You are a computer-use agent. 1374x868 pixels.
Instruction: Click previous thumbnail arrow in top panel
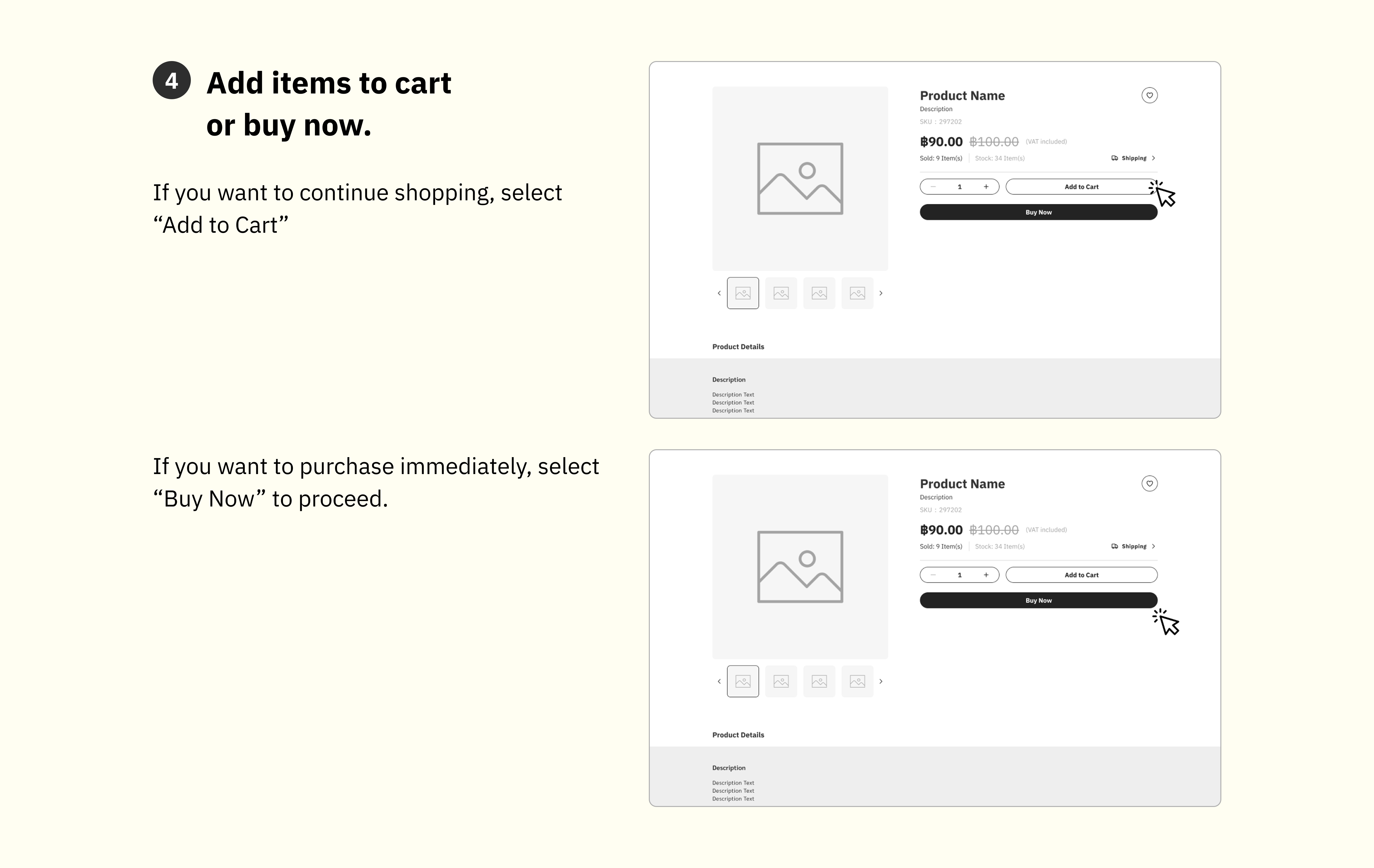[x=719, y=293]
